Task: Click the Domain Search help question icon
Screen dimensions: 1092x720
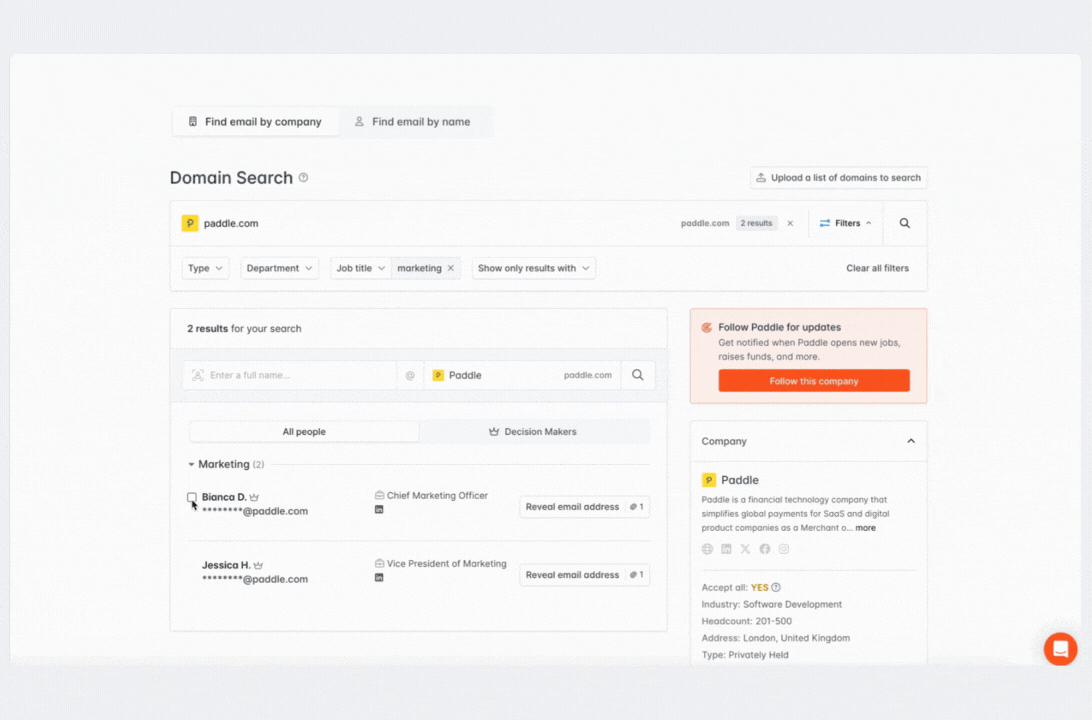Action: coord(304,178)
